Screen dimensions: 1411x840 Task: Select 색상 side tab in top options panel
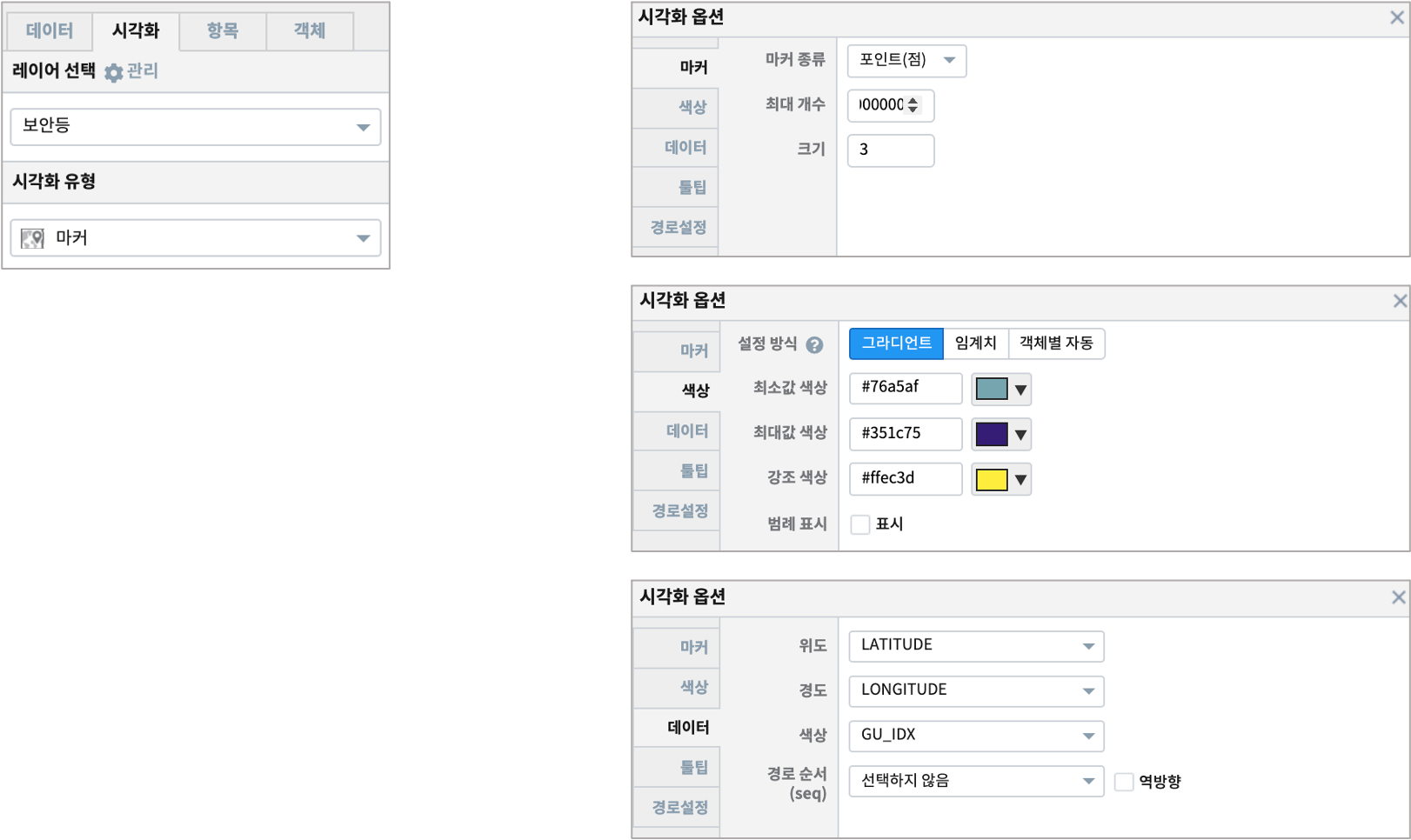click(676, 108)
